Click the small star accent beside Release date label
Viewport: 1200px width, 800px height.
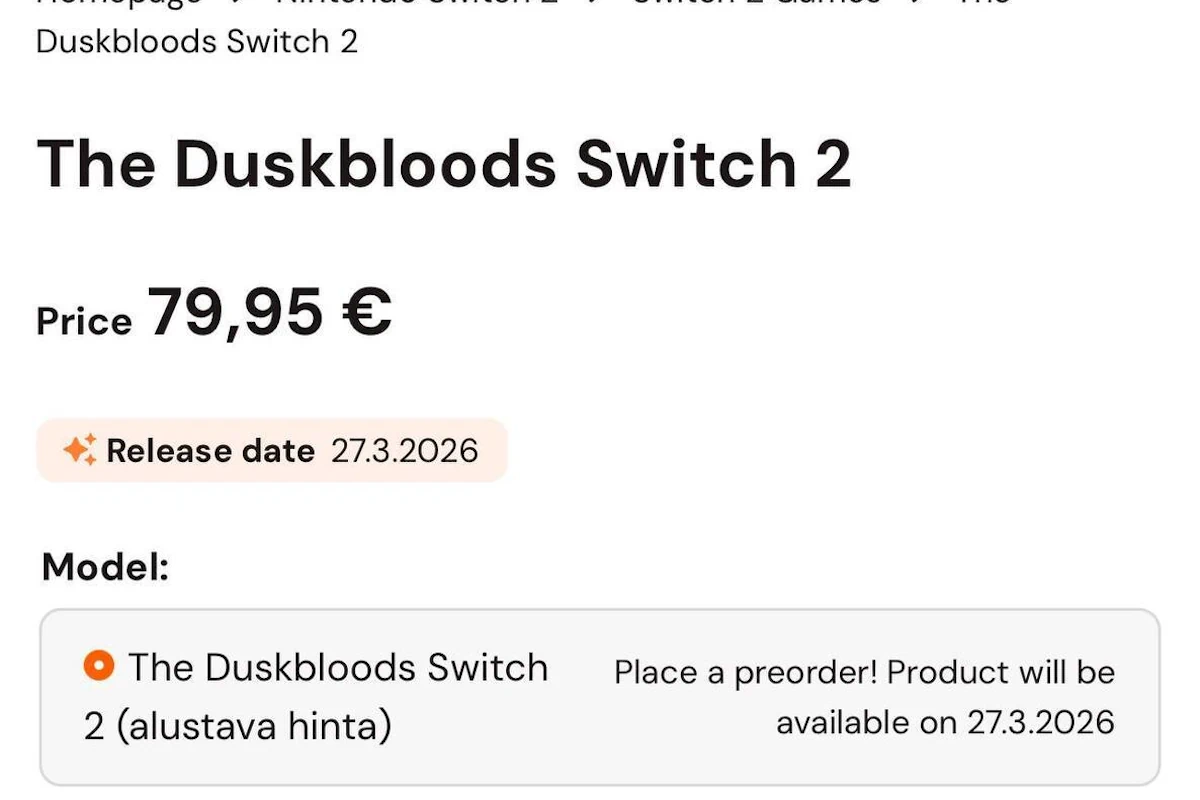pos(92,437)
